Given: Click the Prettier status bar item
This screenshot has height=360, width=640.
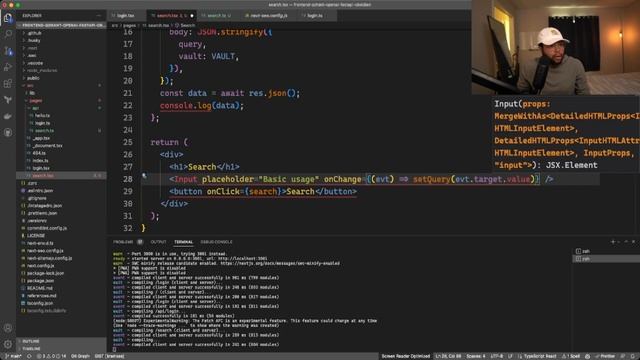Looking at the screenshot, I should coord(605,356).
